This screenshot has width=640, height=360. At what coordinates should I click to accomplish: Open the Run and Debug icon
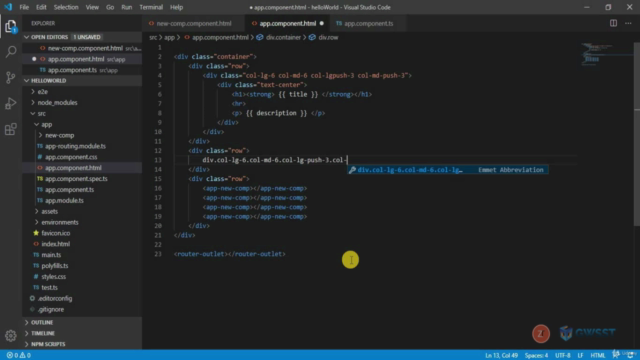(x=11, y=103)
